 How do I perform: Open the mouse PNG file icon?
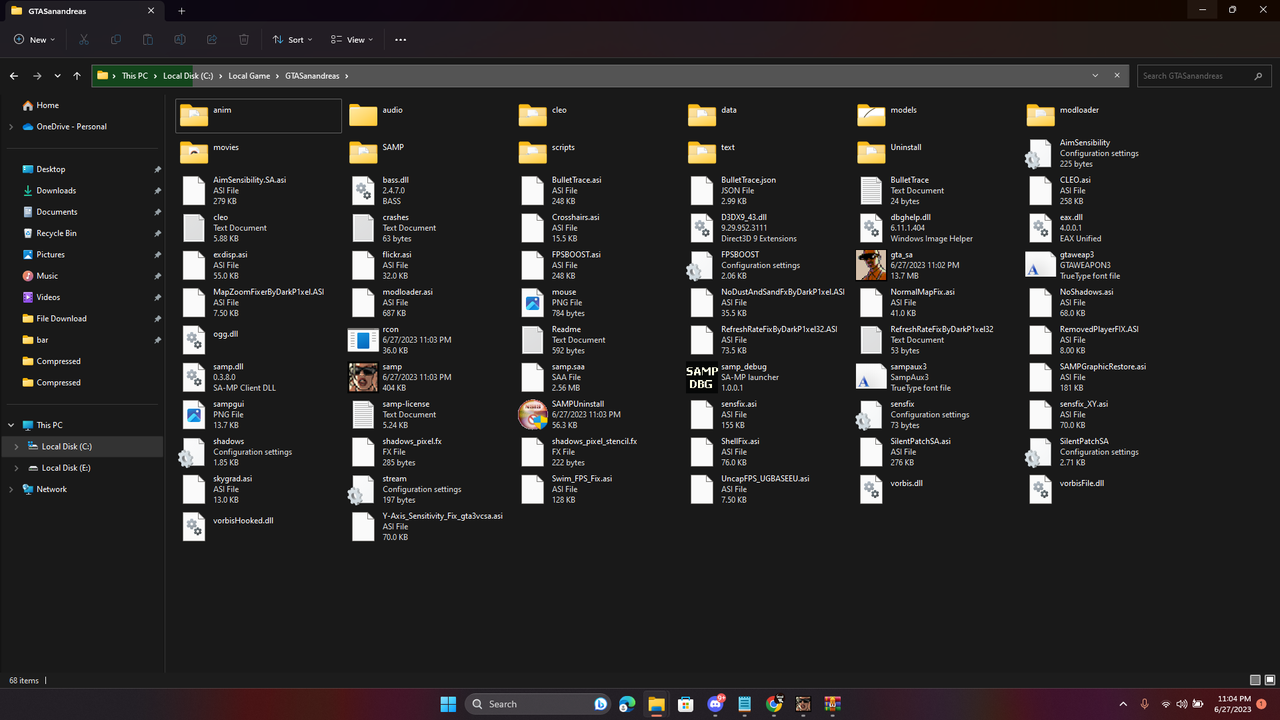532,302
